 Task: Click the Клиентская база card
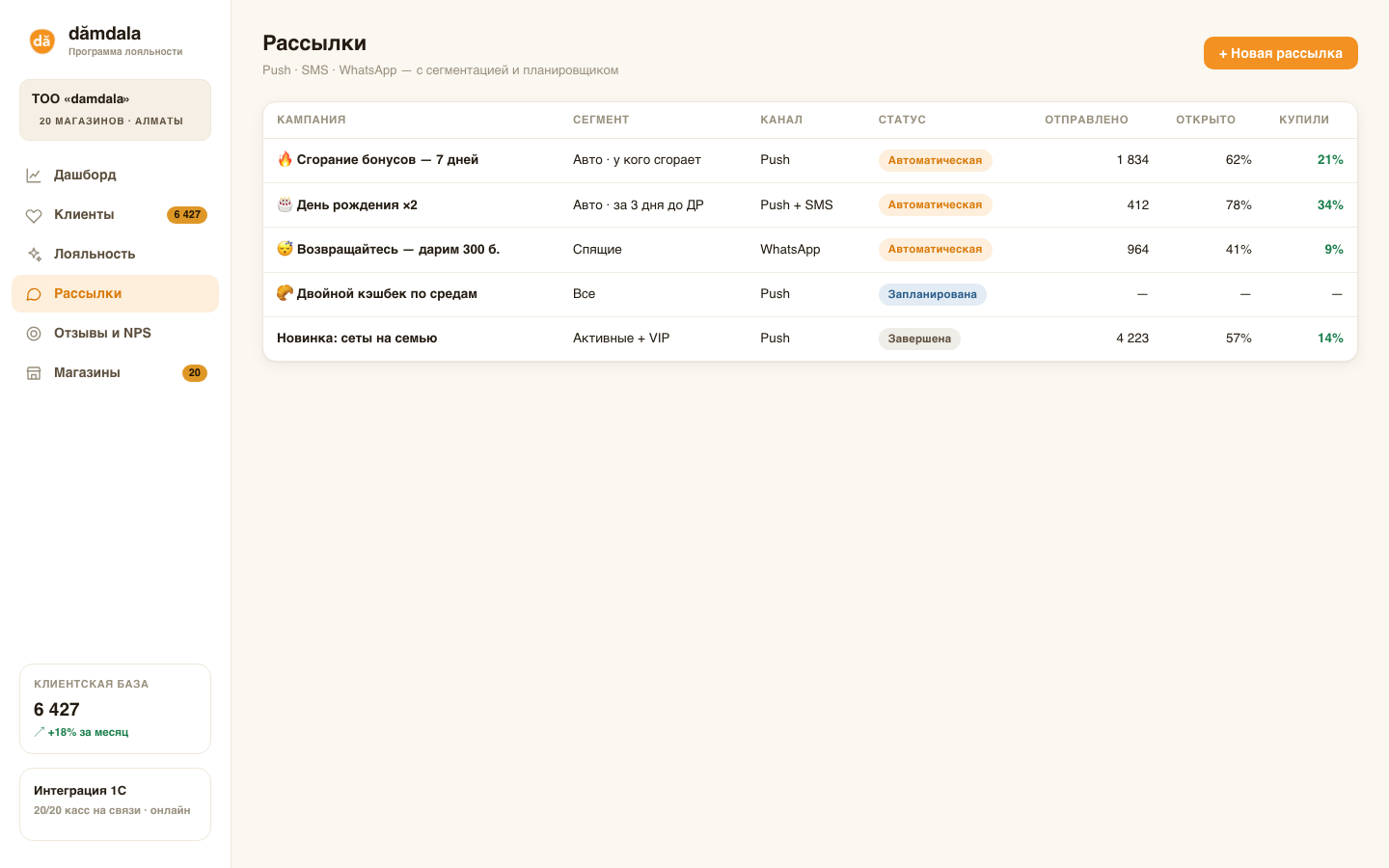(115, 709)
